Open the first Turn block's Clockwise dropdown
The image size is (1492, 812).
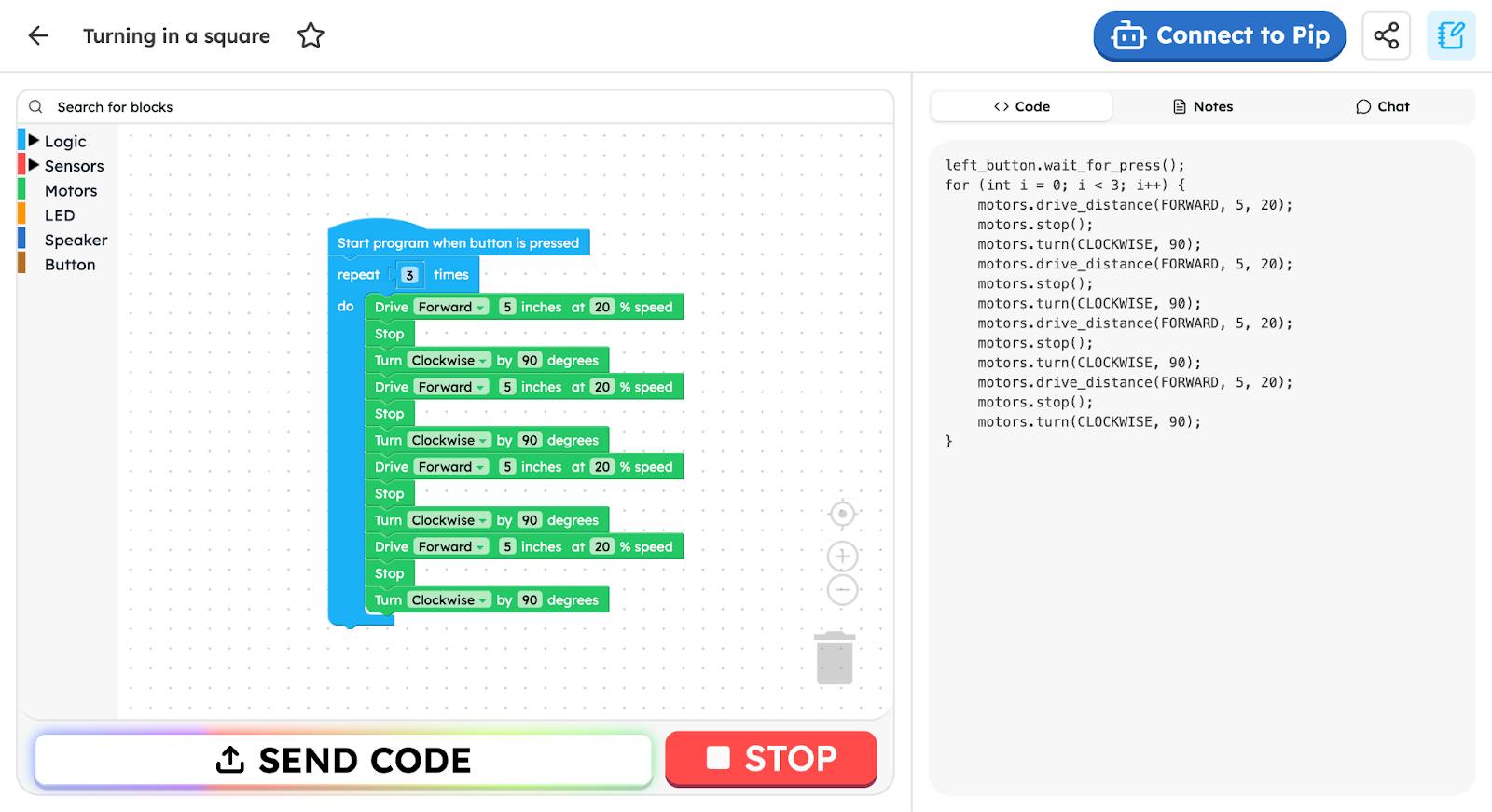[x=449, y=361]
